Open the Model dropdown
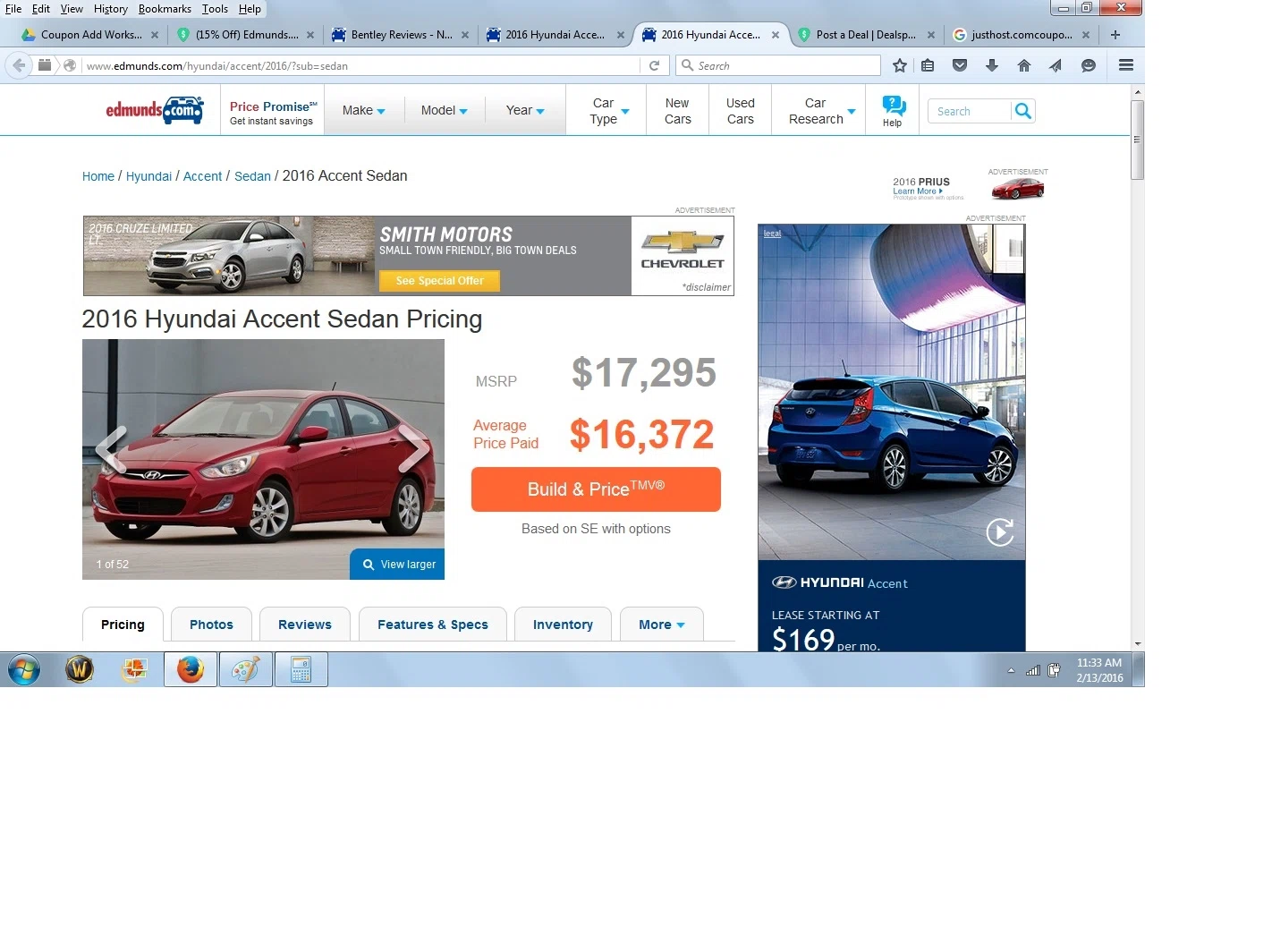 (x=444, y=110)
